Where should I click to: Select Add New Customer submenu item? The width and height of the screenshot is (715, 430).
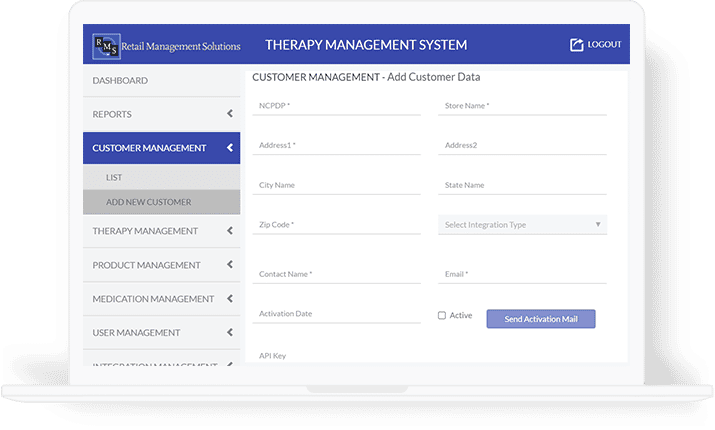point(148,202)
